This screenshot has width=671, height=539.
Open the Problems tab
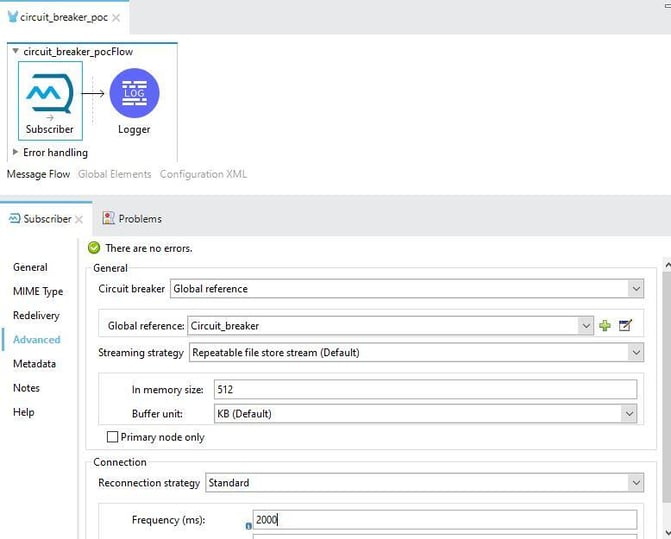tap(132, 219)
